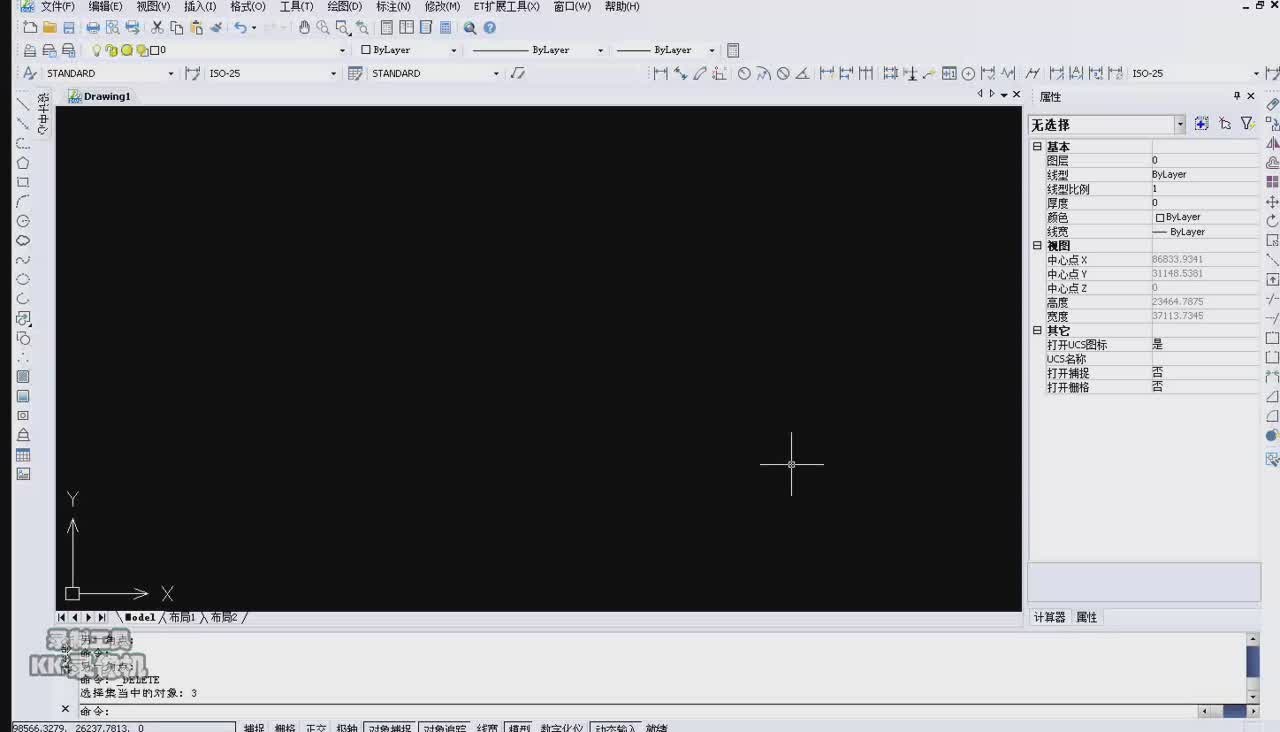
Task: Click the layer lightbulb on/off icon
Action: (x=97, y=50)
